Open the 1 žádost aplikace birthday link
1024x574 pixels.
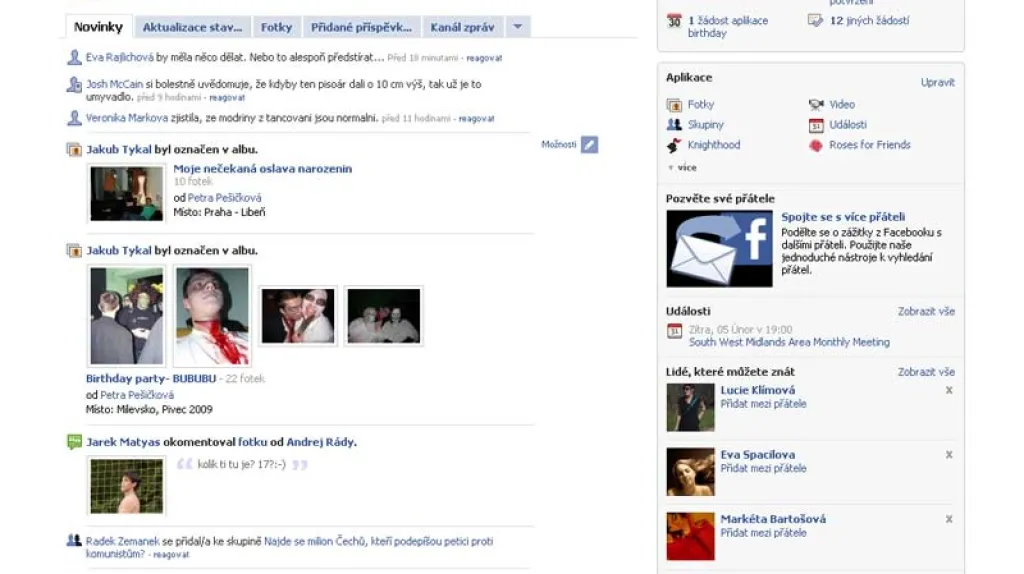click(728, 27)
